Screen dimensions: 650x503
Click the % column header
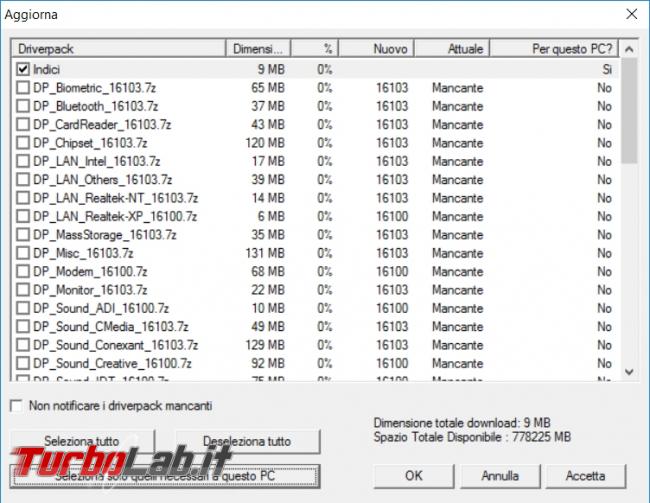tap(315, 49)
